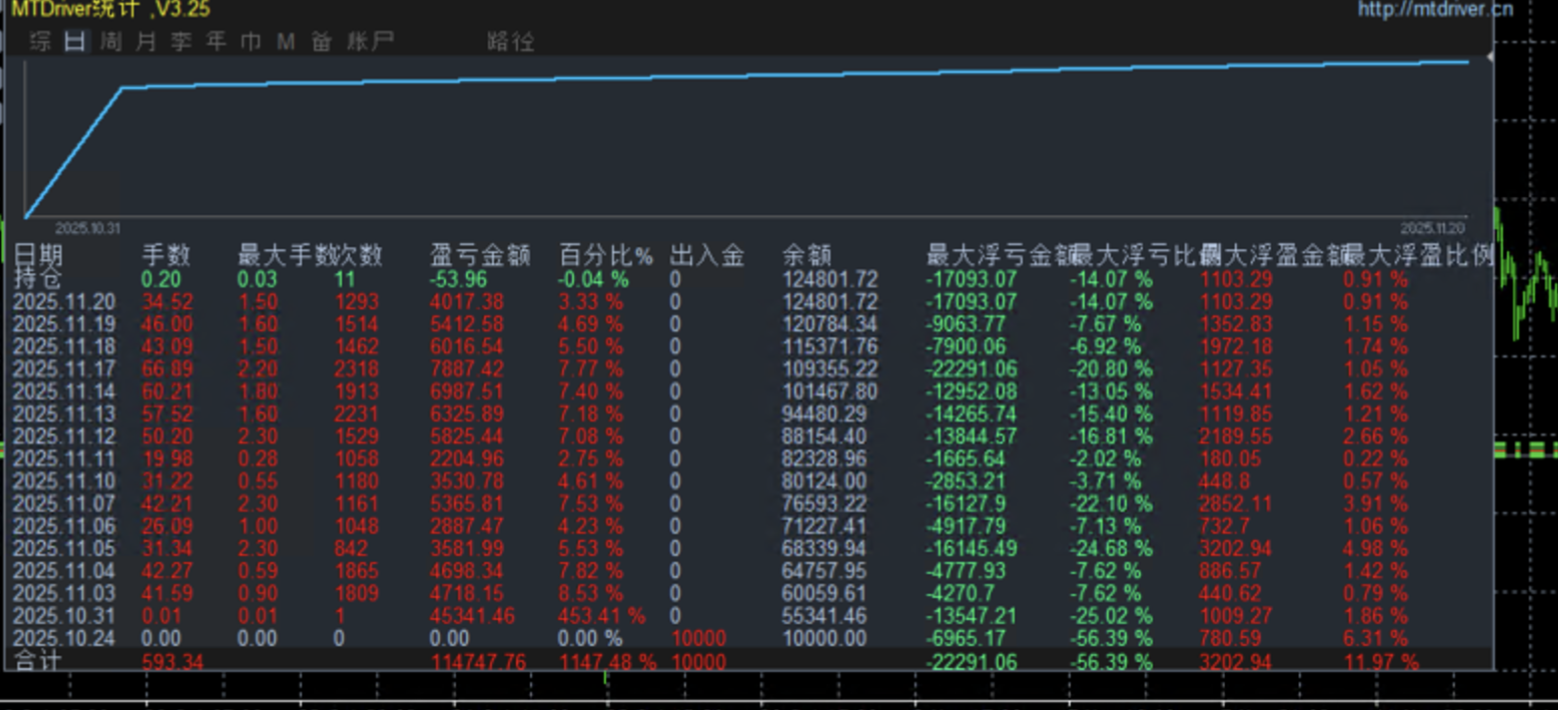Select the 币 (currency) view icon

[x=249, y=42]
